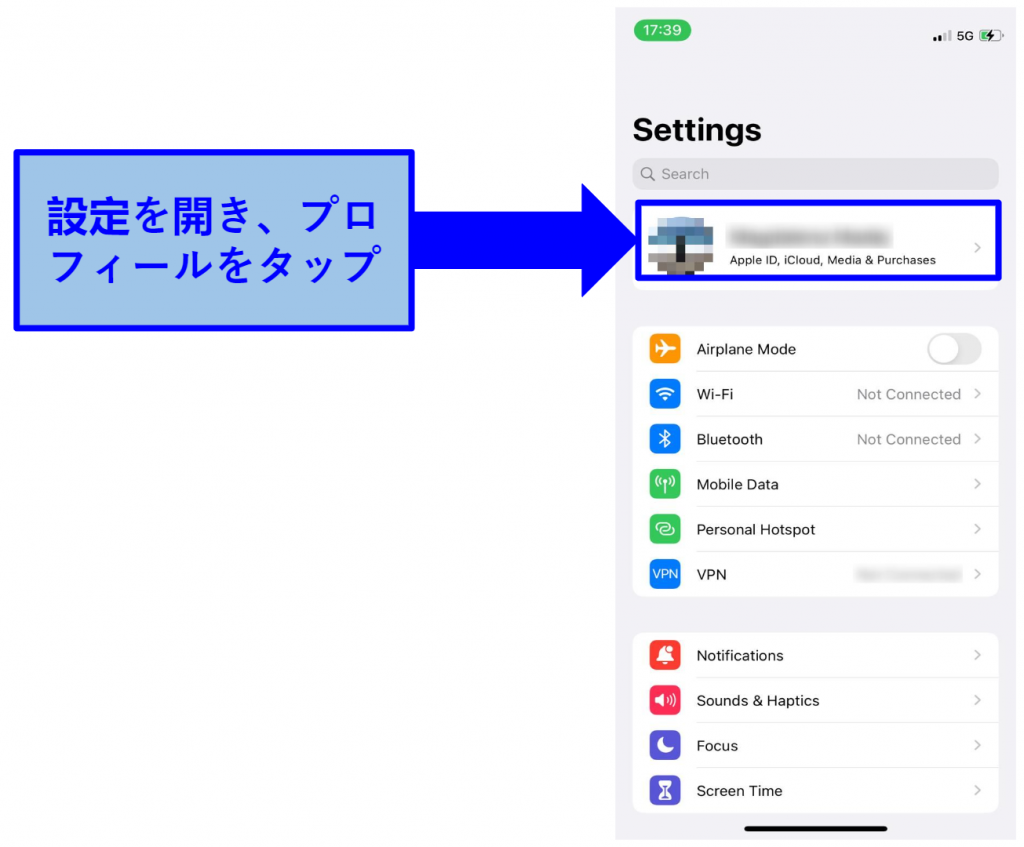
Task: Select the Notifications label
Action: click(740, 656)
